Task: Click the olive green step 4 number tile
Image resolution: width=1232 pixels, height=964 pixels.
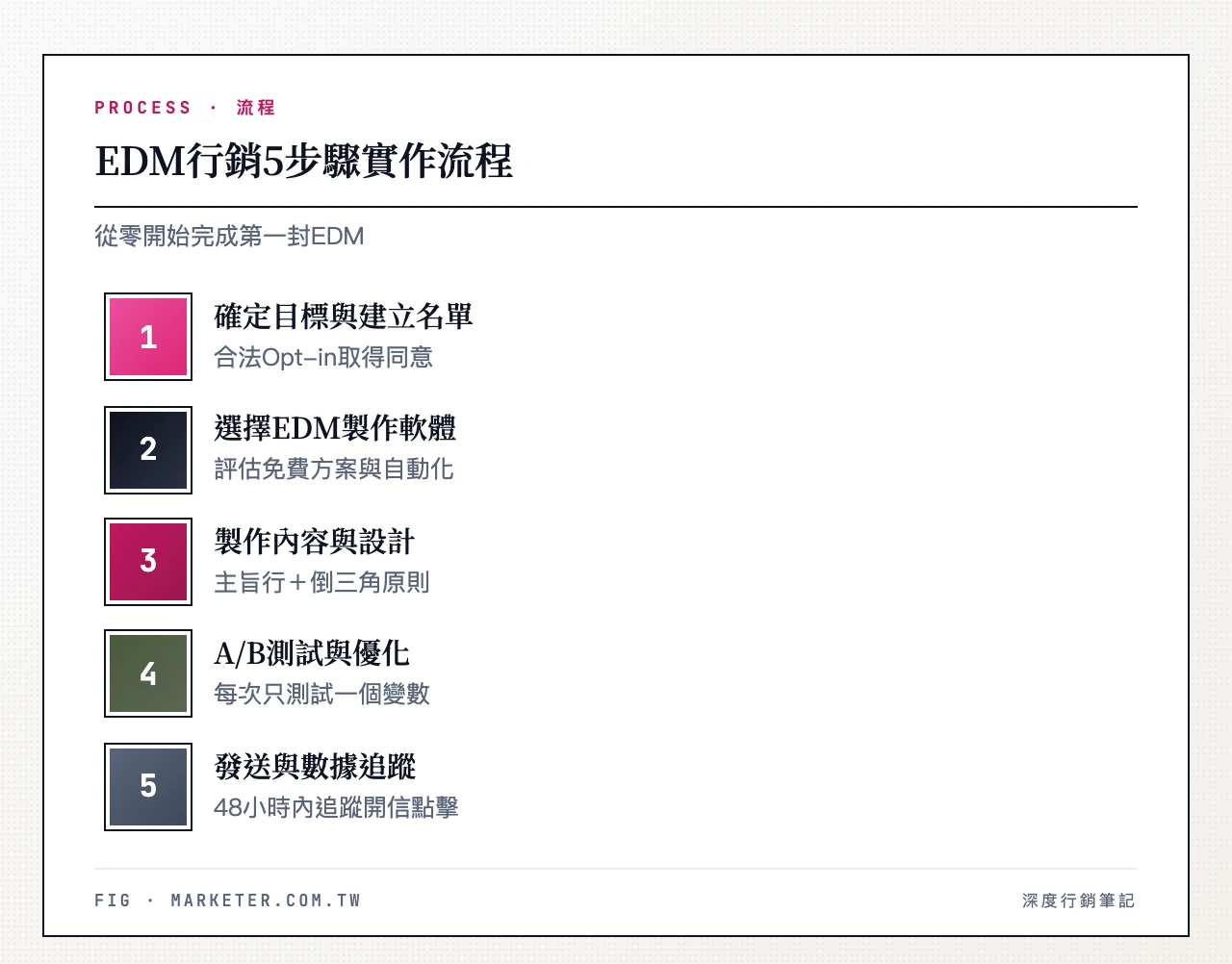Action: click(x=148, y=673)
